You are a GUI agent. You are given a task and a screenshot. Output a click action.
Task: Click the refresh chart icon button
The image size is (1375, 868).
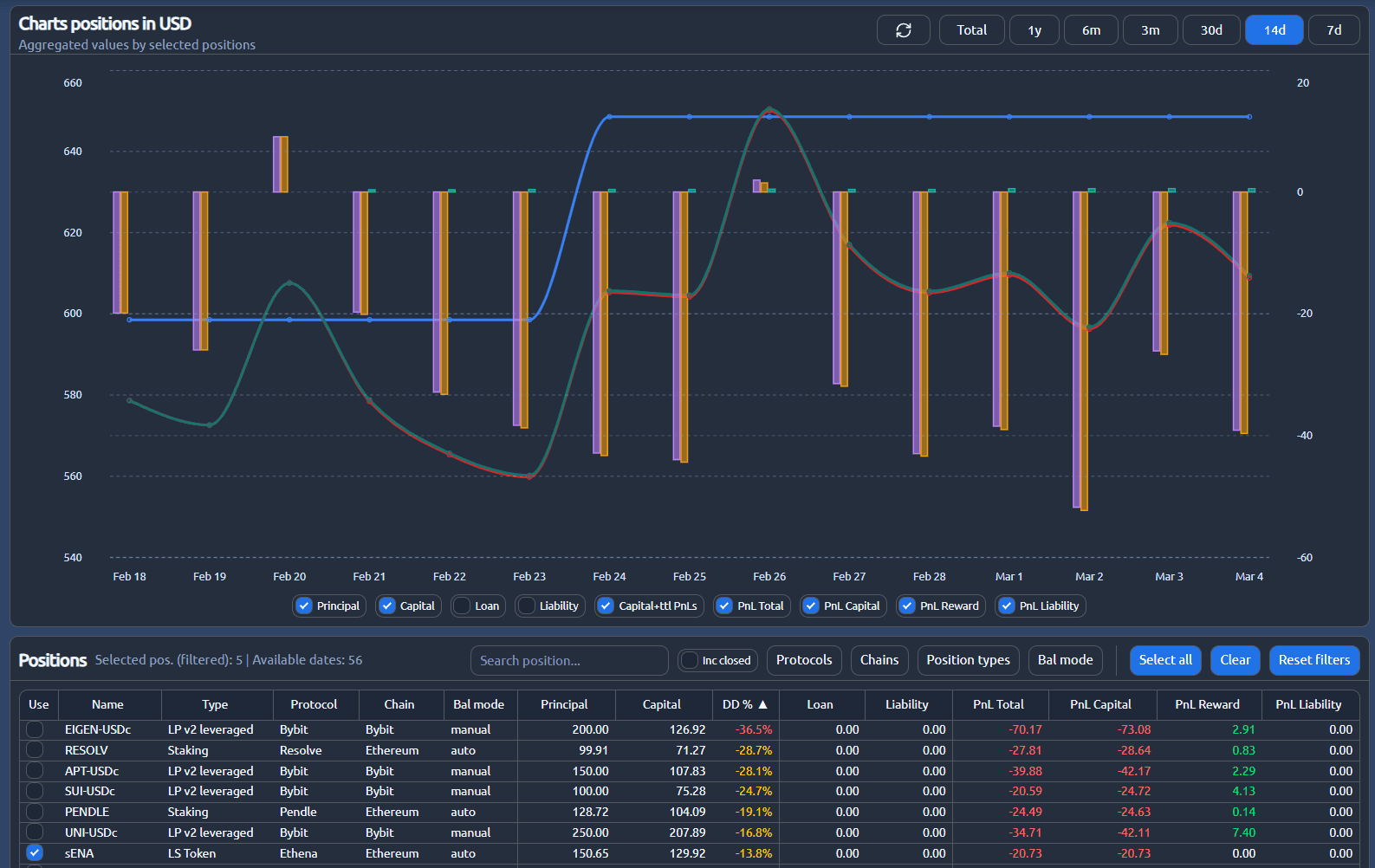(903, 30)
